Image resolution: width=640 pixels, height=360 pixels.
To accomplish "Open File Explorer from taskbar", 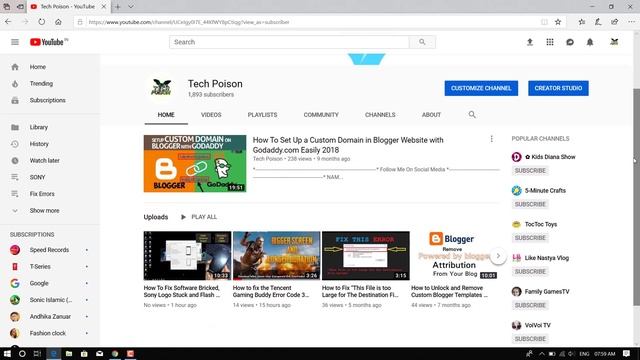I will tap(69, 353).
